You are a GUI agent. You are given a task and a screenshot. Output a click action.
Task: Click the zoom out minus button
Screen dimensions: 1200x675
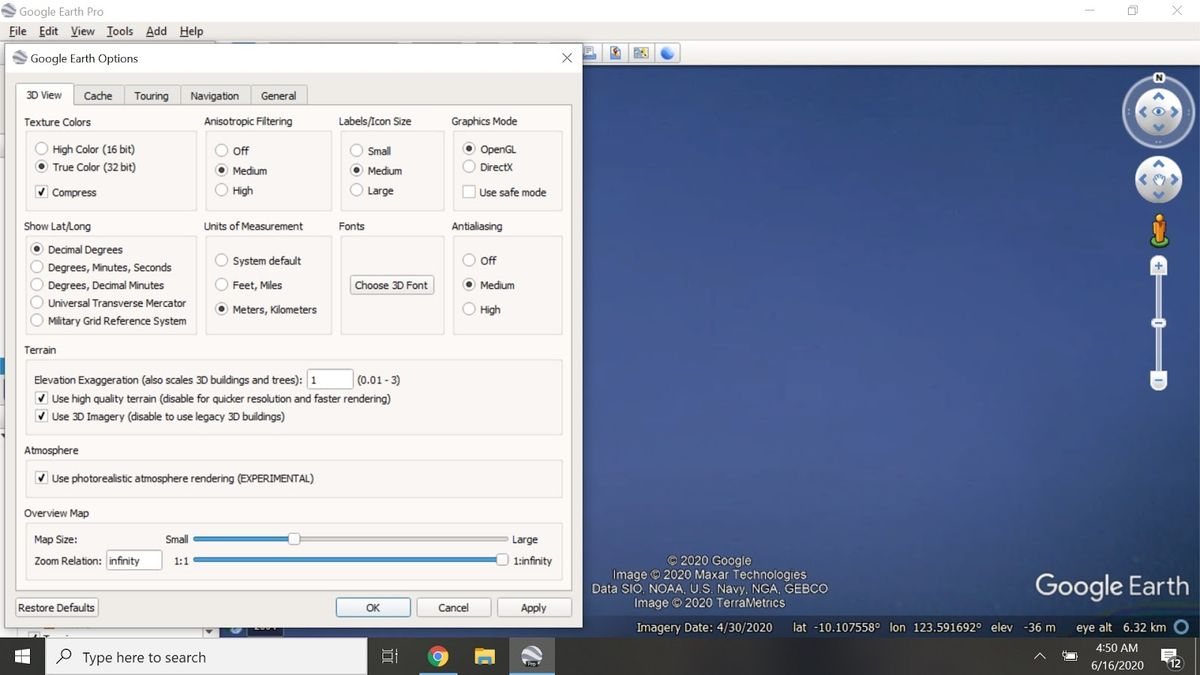(x=1159, y=381)
